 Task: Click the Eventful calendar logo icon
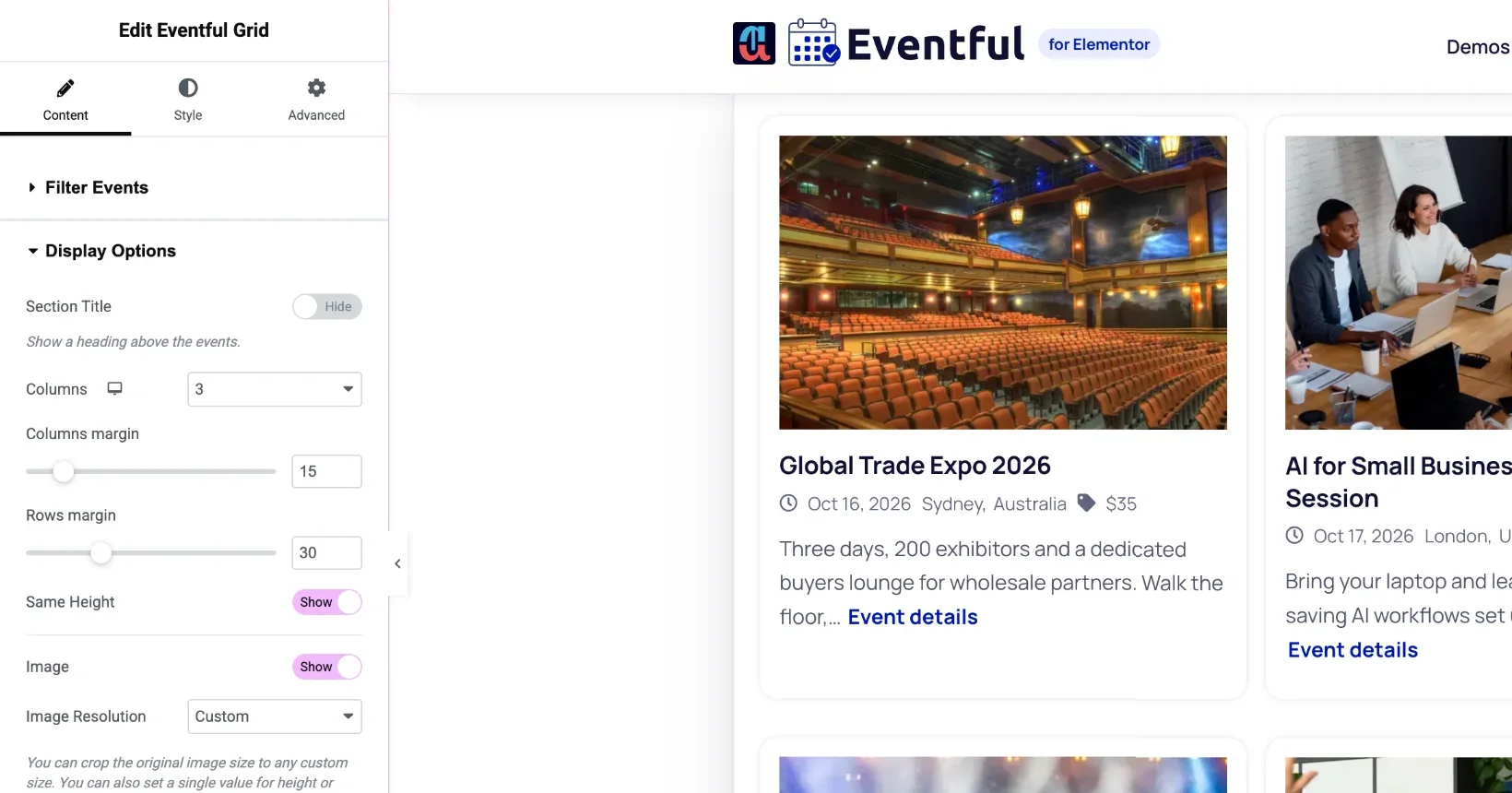[x=813, y=42]
